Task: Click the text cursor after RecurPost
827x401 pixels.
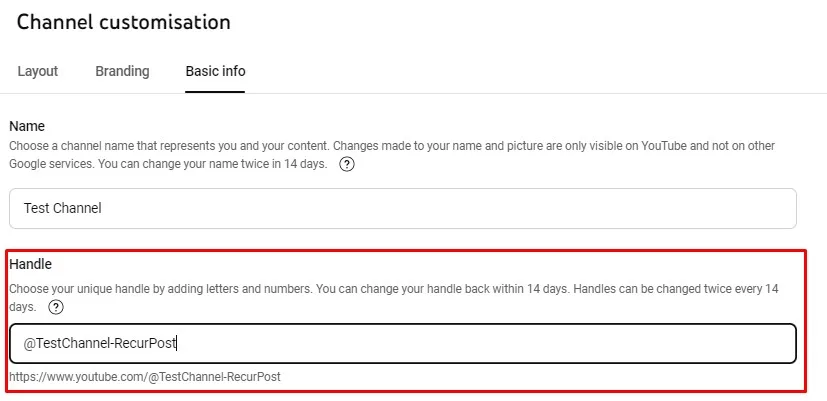Action: click(x=177, y=343)
